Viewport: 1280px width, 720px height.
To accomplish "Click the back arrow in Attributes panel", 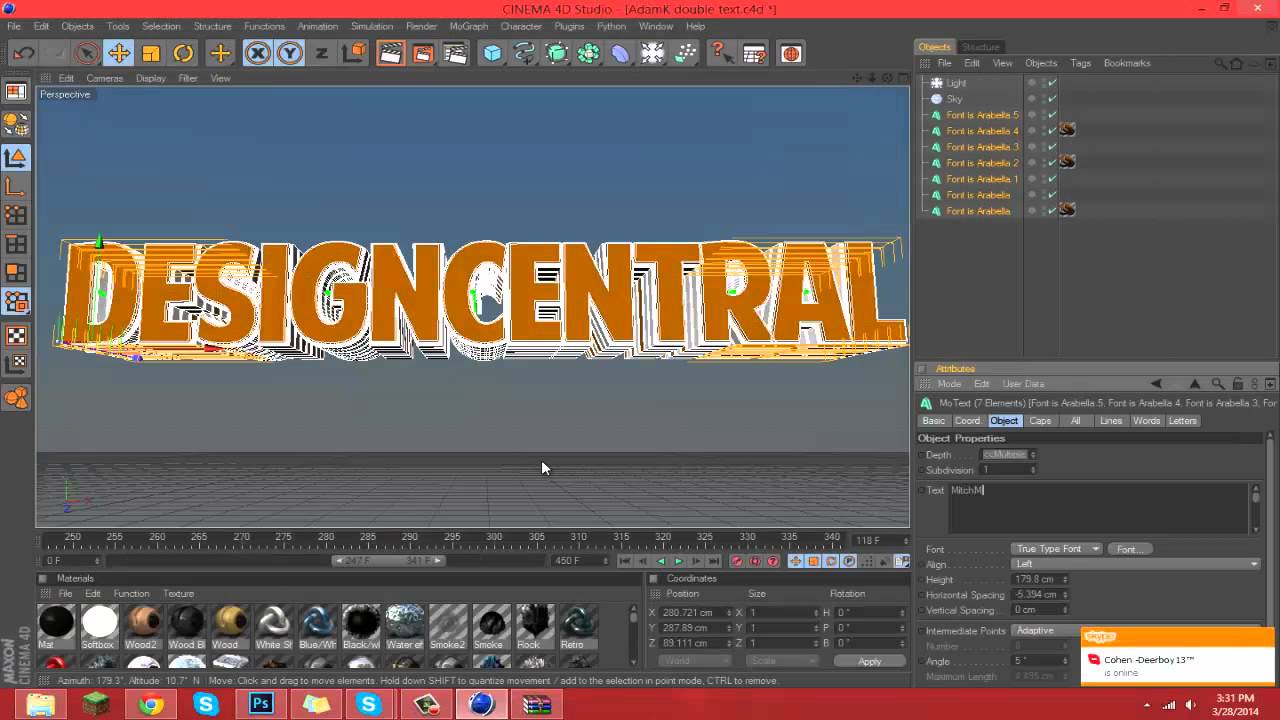I will 1156,383.
